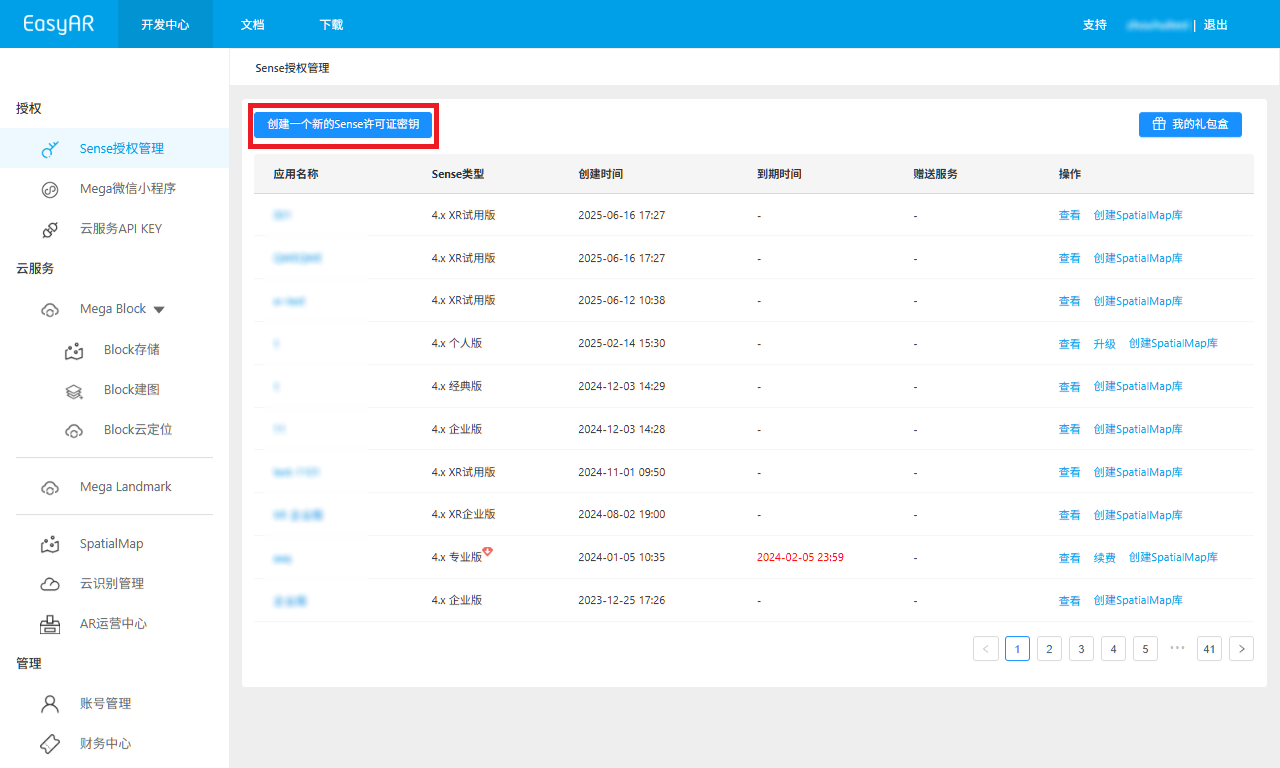Expand more pages via ellipsis in pagination
The width and height of the screenshot is (1280, 768).
coord(1177,649)
